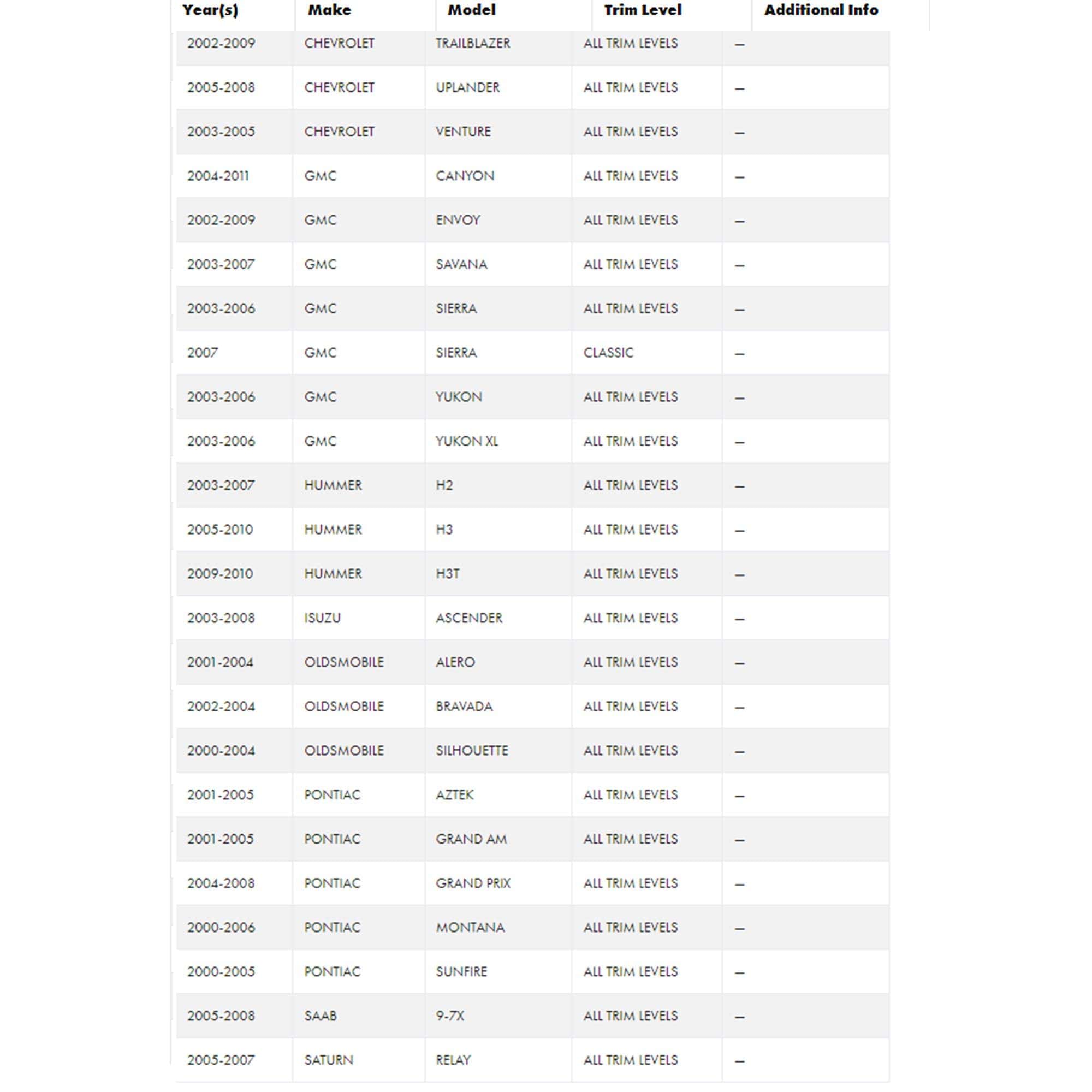
Task: Click the TRAILBLAZER model cell
Action: tap(472, 44)
